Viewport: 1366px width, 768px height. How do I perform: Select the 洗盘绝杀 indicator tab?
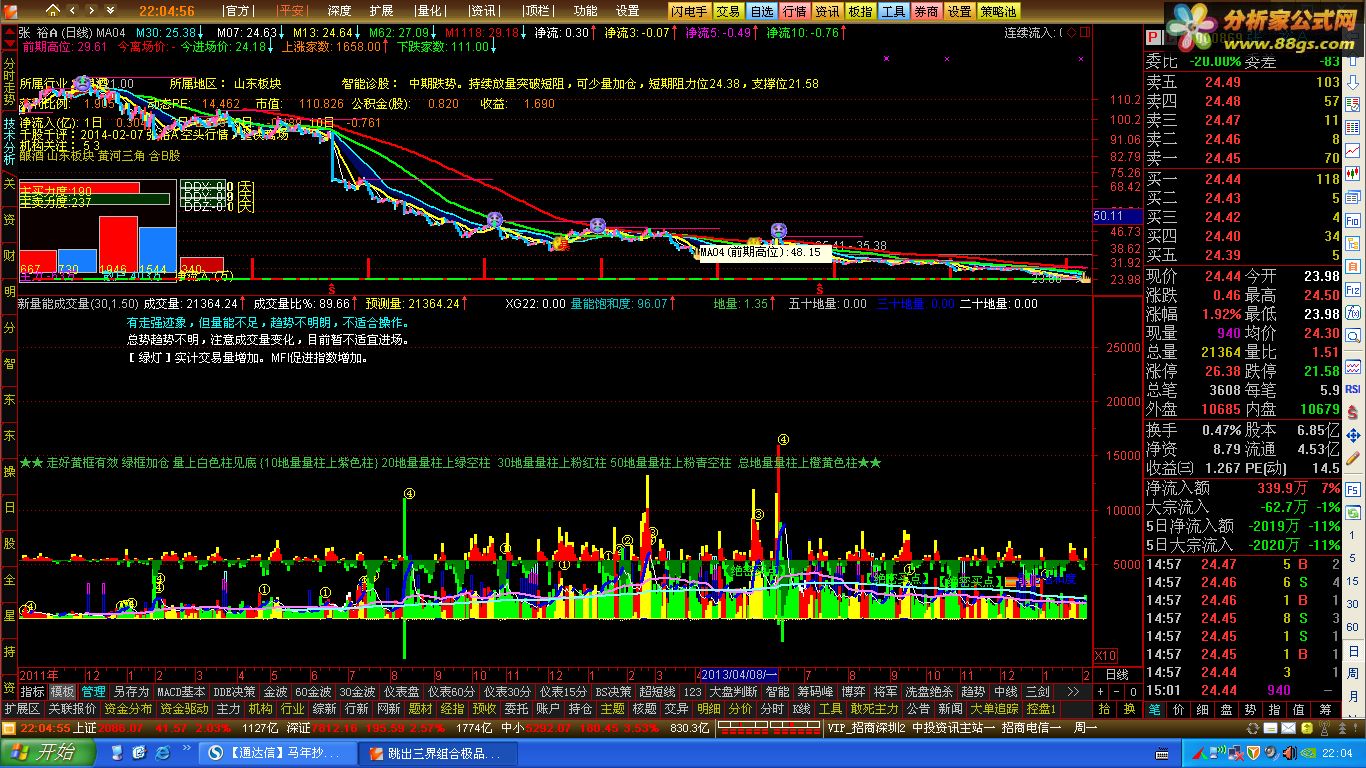click(930, 691)
